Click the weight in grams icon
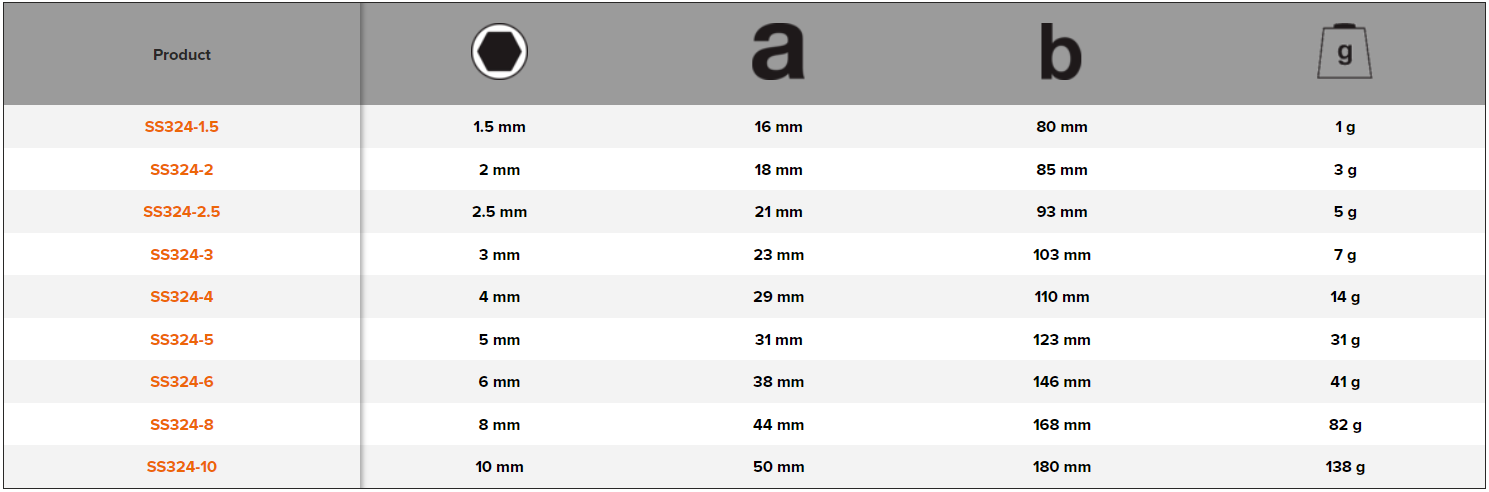This screenshot has height=492, width=1489. [1344, 53]
